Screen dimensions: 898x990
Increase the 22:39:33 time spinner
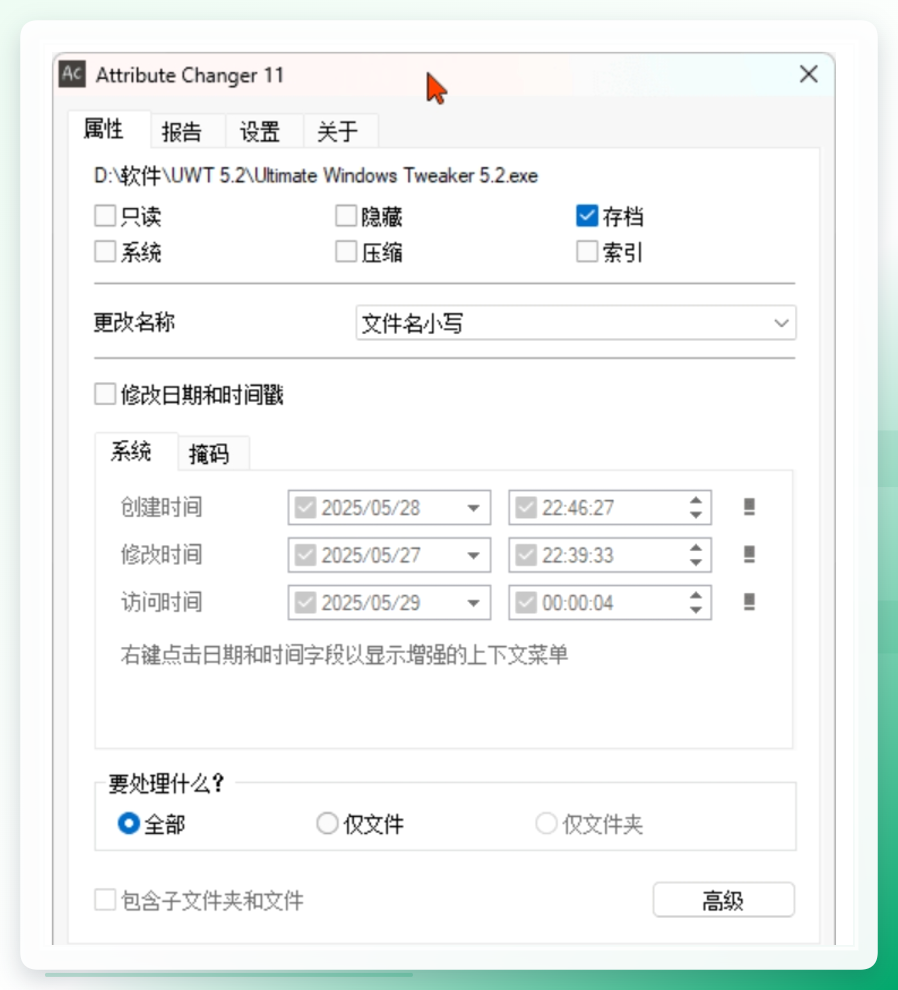pos(695,547)
